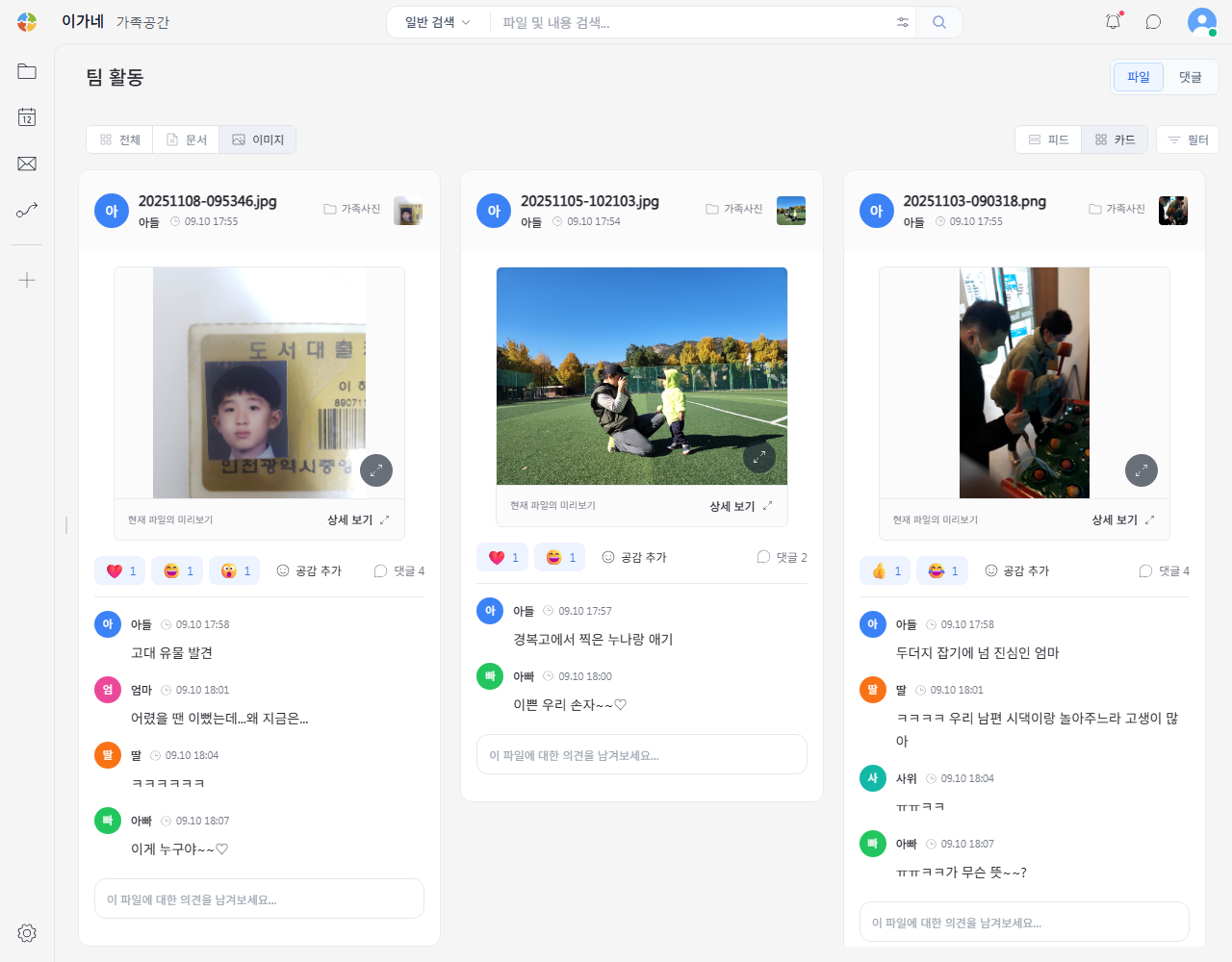Click the plus icon in sidebar
The width and height of the screenshot is (1232, 962).
tap(27, 280)
